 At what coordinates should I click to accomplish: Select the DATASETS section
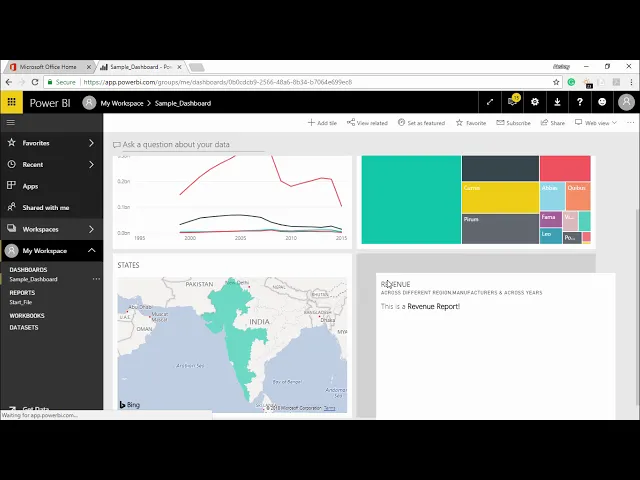24,327
